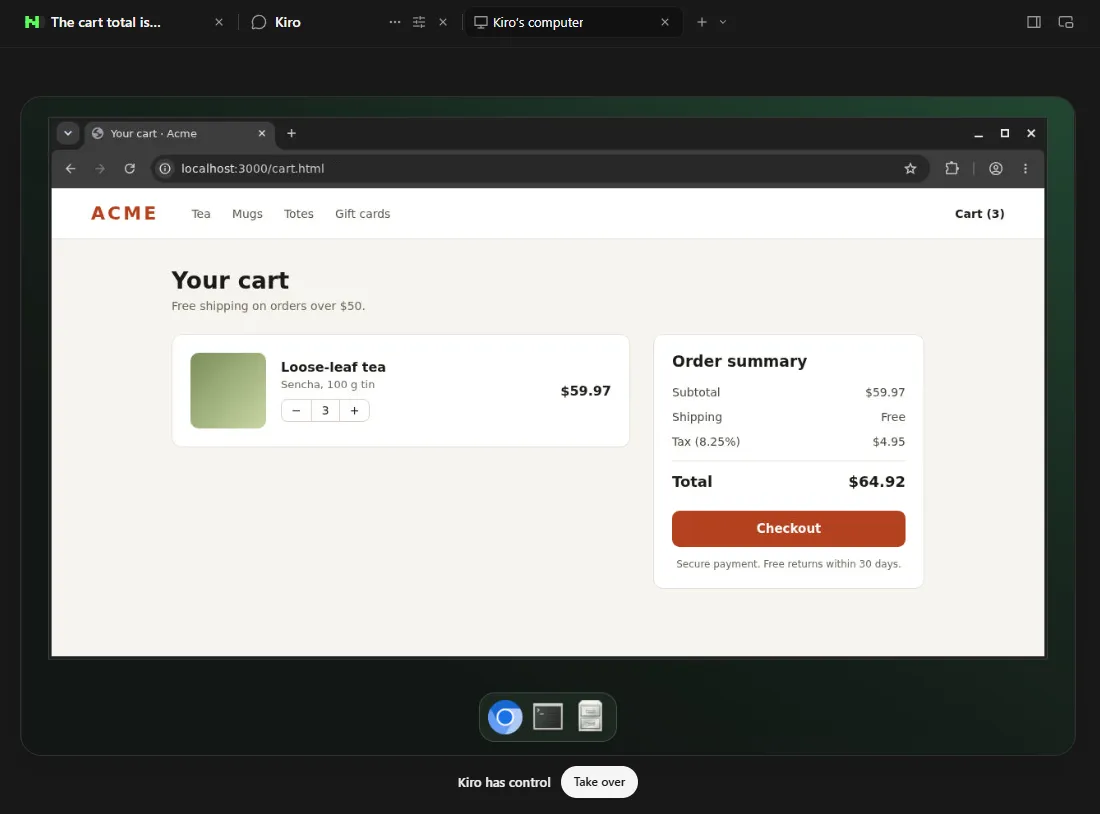The height and width of the screenshot is (814, 1100).
Task: Open the browser three-dot menu
Action: (1025, 168)
